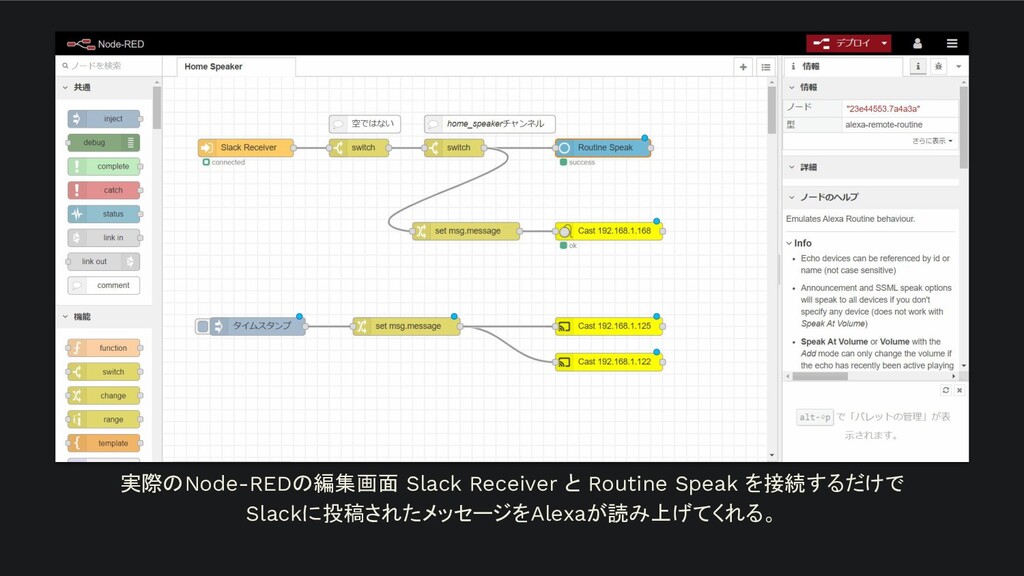Select the home_speakerチャンネル comment node
This screenshot has width=1024, height=576.
490,123
